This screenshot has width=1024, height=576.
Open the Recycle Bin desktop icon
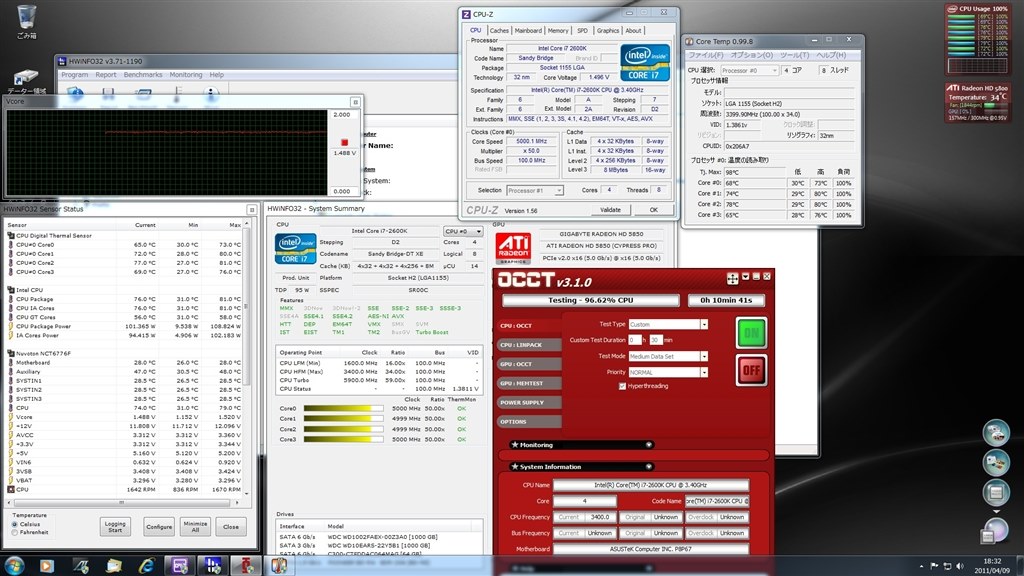[x=26, y=21]
